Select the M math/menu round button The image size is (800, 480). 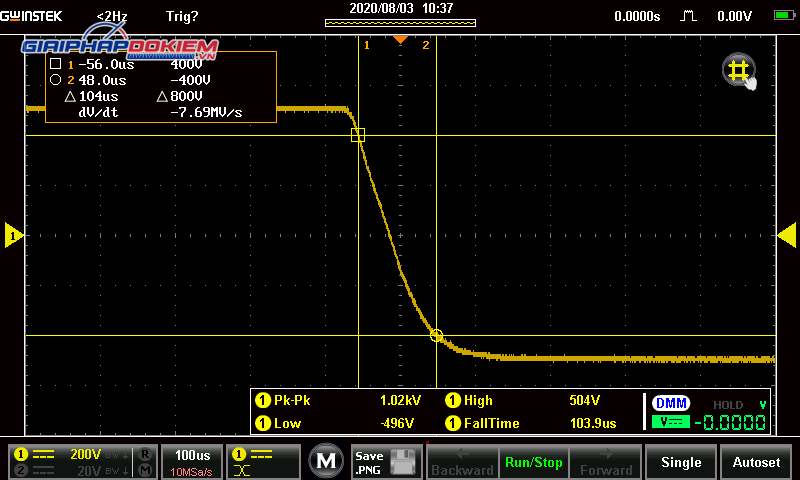(327, 461)
